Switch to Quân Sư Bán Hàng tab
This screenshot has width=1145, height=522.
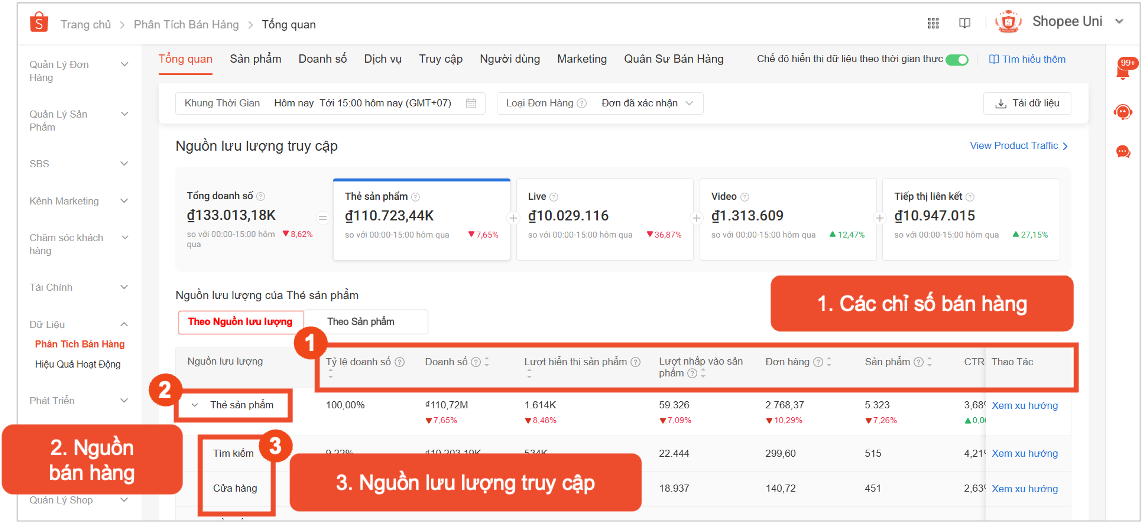point(673,59)
